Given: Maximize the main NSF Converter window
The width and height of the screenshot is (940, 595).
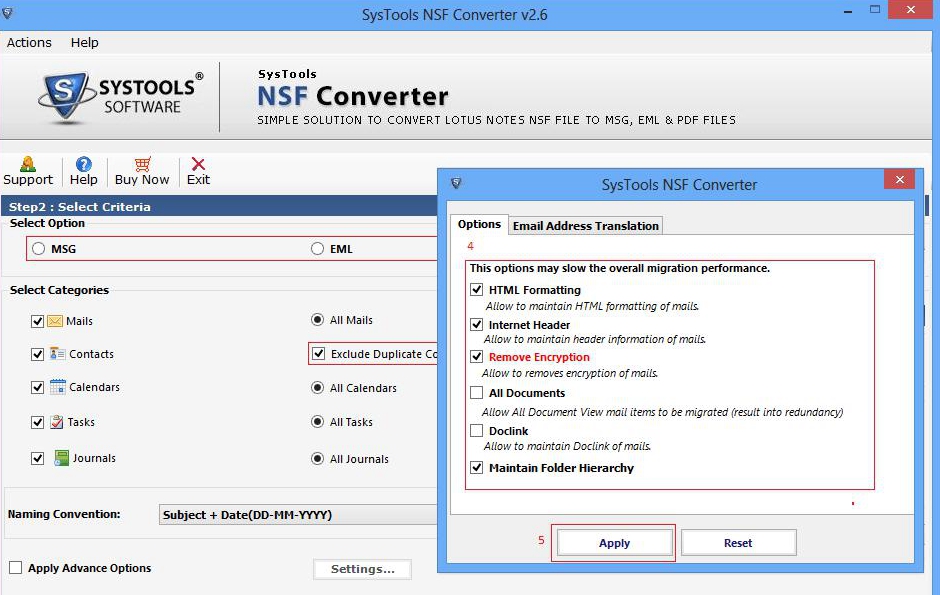Looking at the screenshot, I should [x=875, y=10].
